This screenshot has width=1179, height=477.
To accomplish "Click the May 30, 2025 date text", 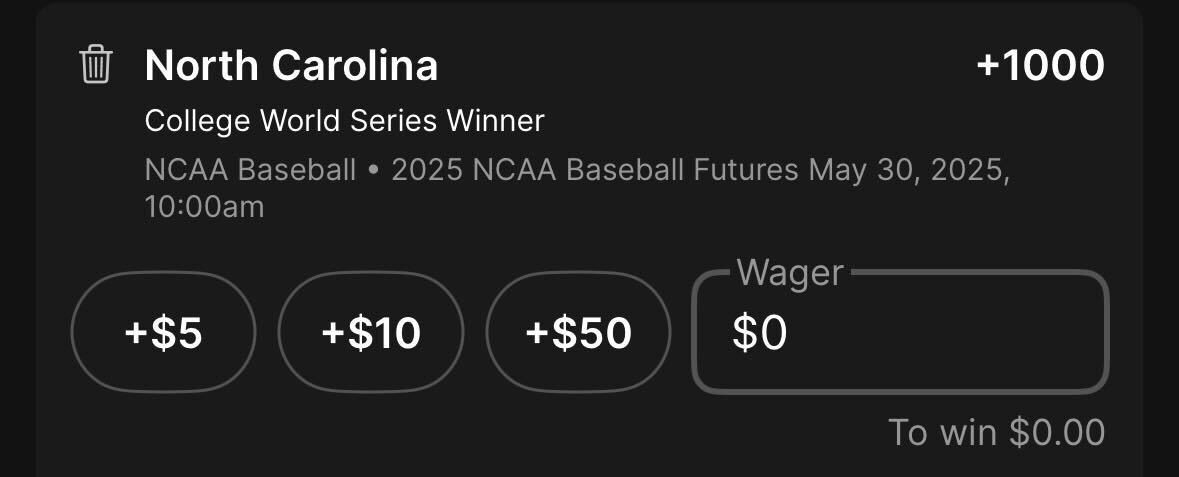I will (909, 171).
